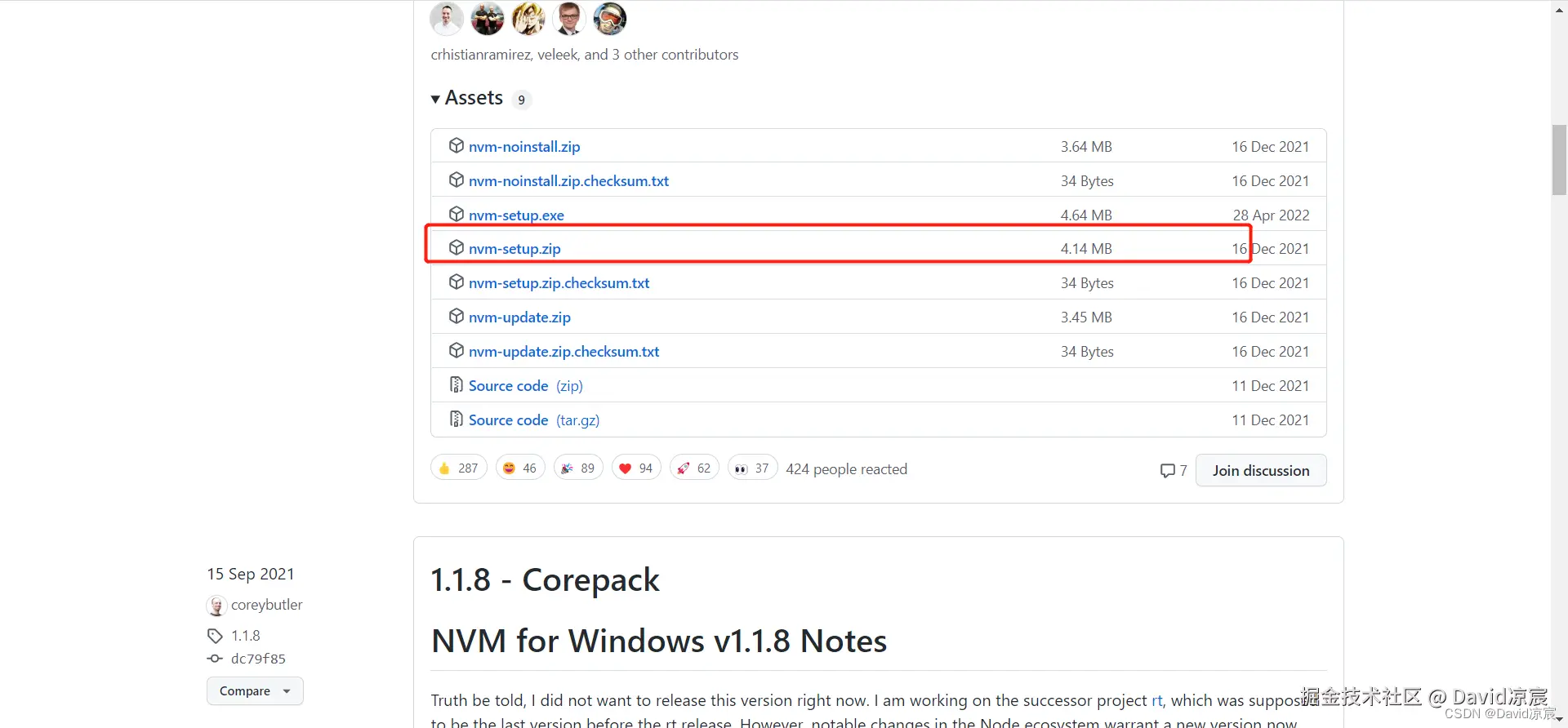Click file-zip icon beside Source code (zip)
This screenshot has height=728, width=1568.
pyautogui.click(x=457, y=384)
